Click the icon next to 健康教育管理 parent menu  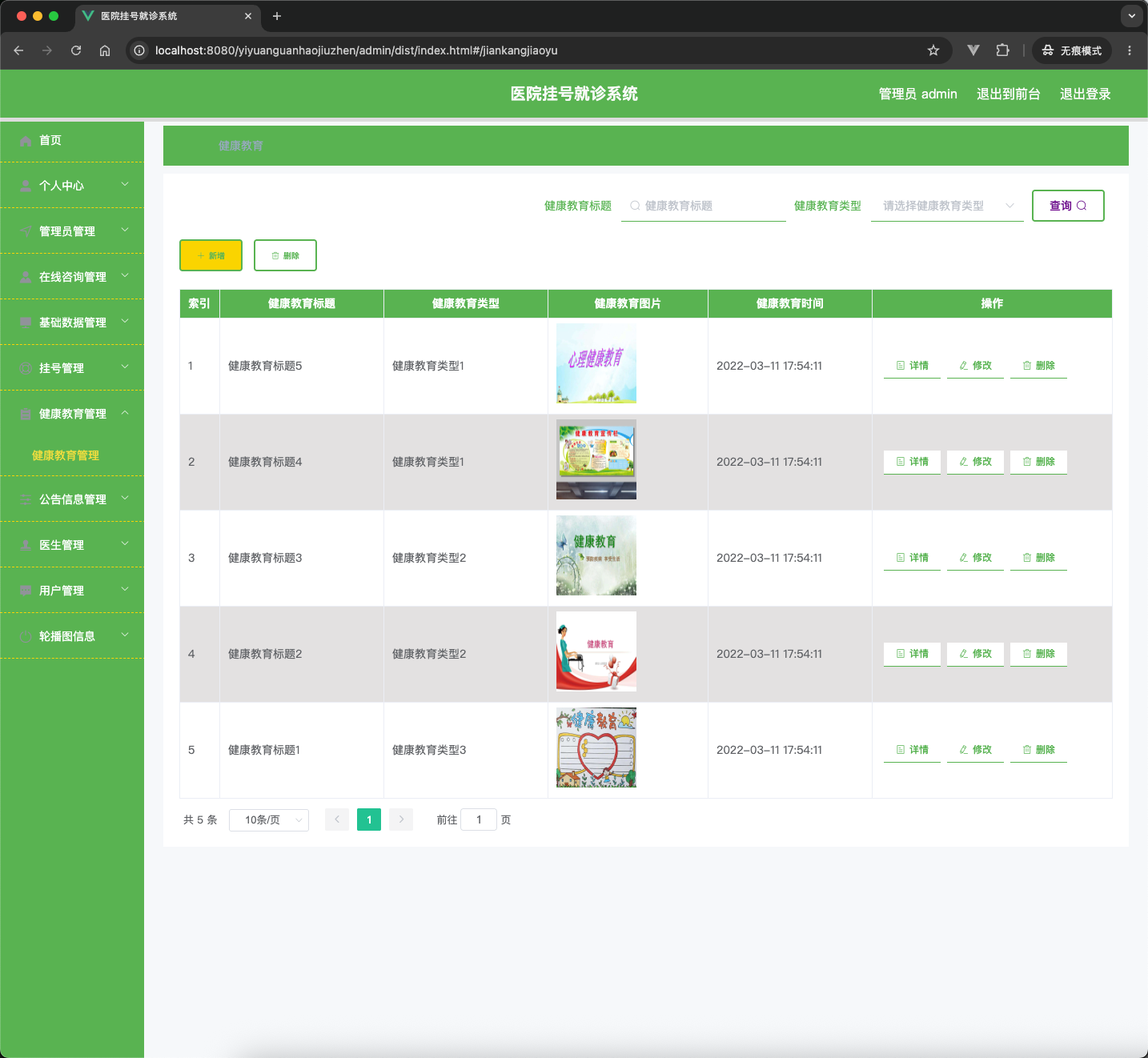26,414
